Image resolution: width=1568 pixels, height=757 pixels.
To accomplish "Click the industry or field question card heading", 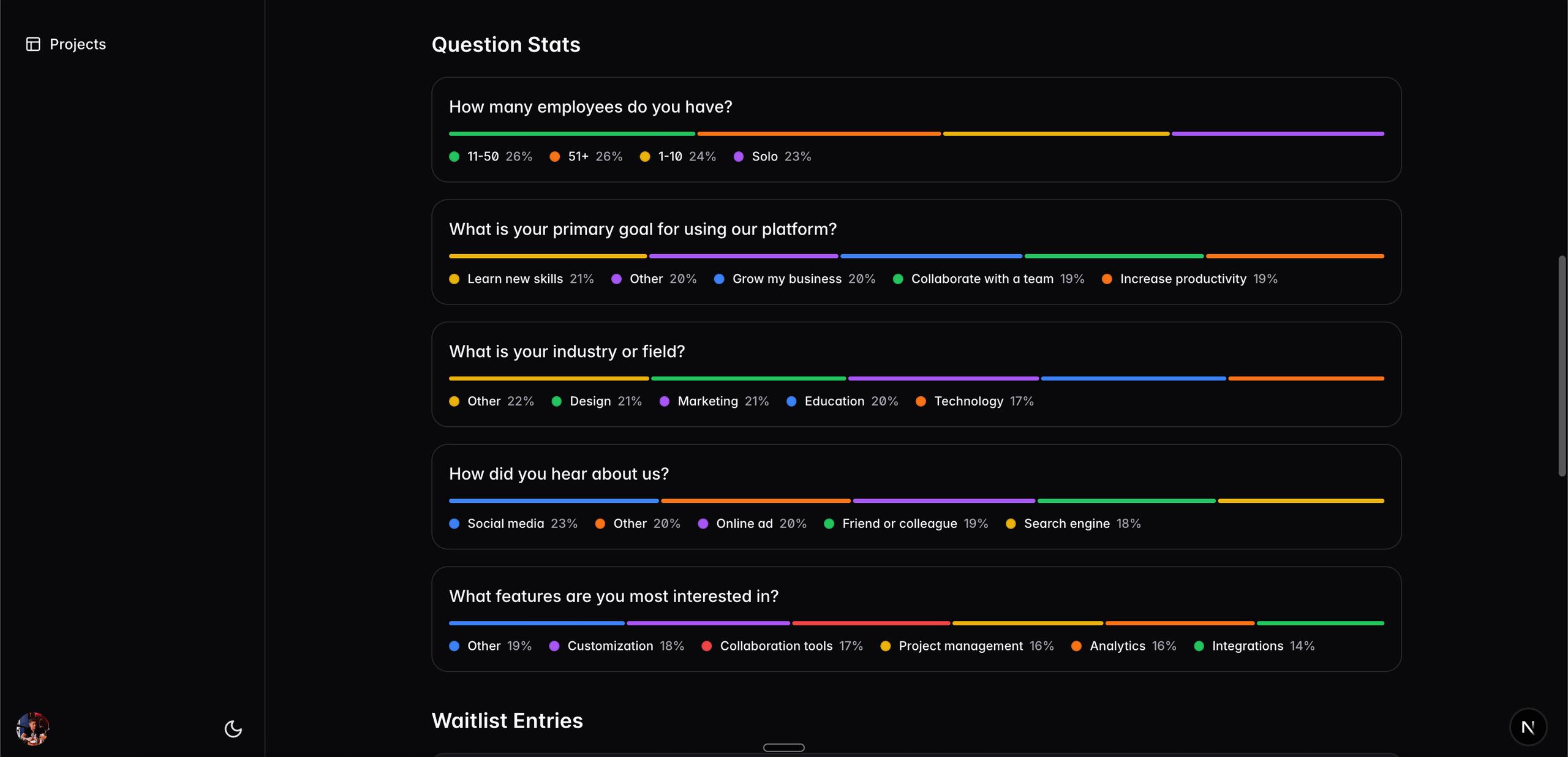I will tap(567, 352).
